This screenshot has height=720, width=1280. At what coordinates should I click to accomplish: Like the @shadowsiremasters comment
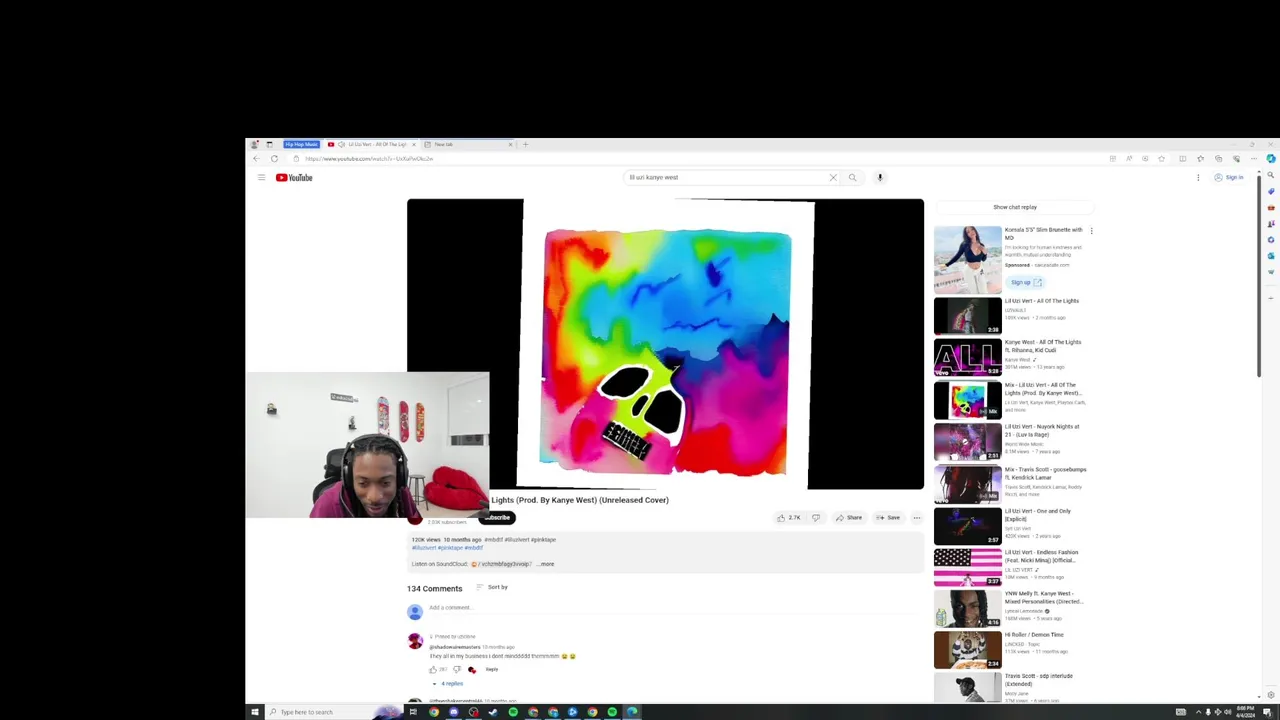(433, 670)
